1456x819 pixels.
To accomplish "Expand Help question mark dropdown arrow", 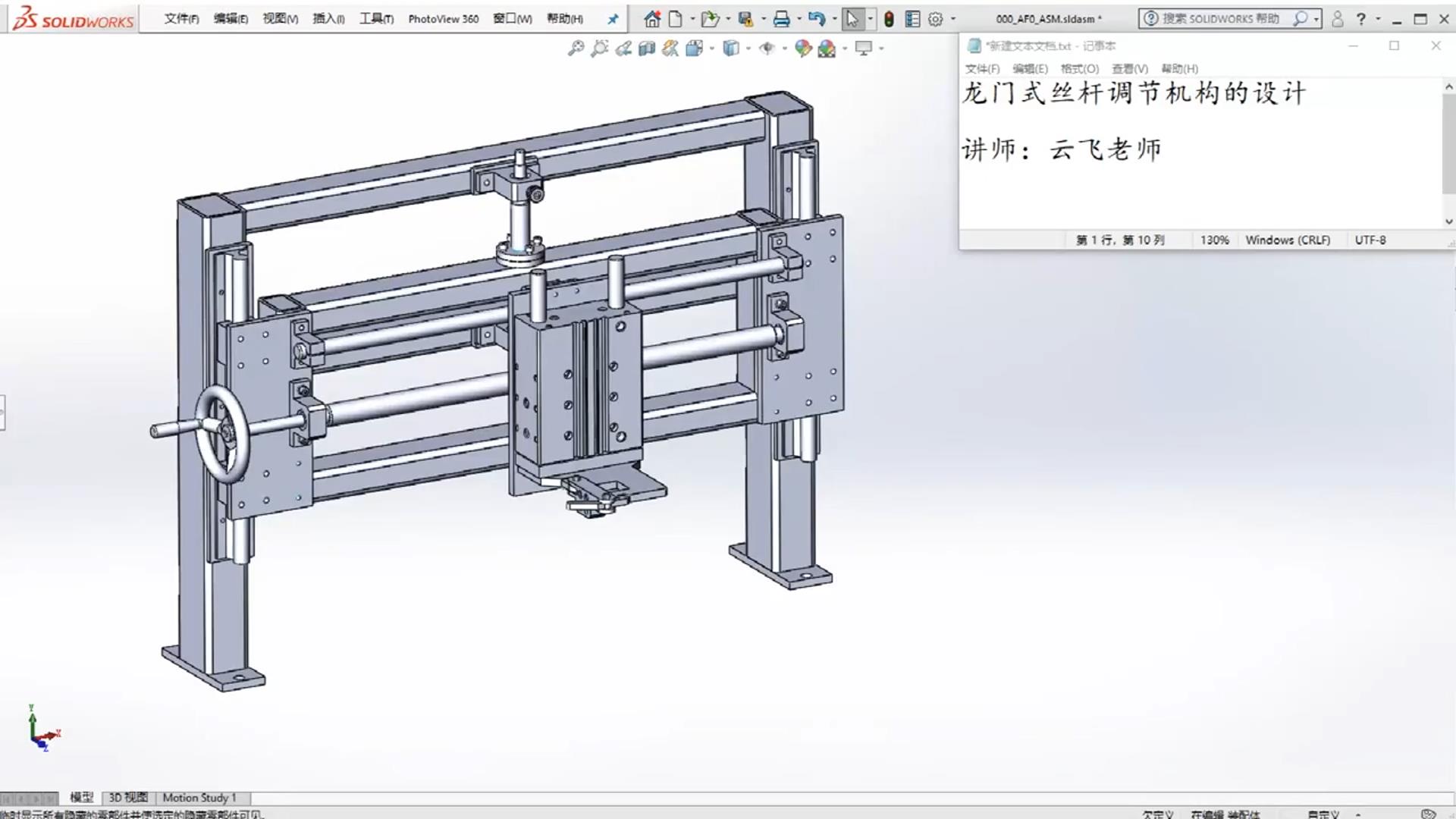I will pos(1378,19).
